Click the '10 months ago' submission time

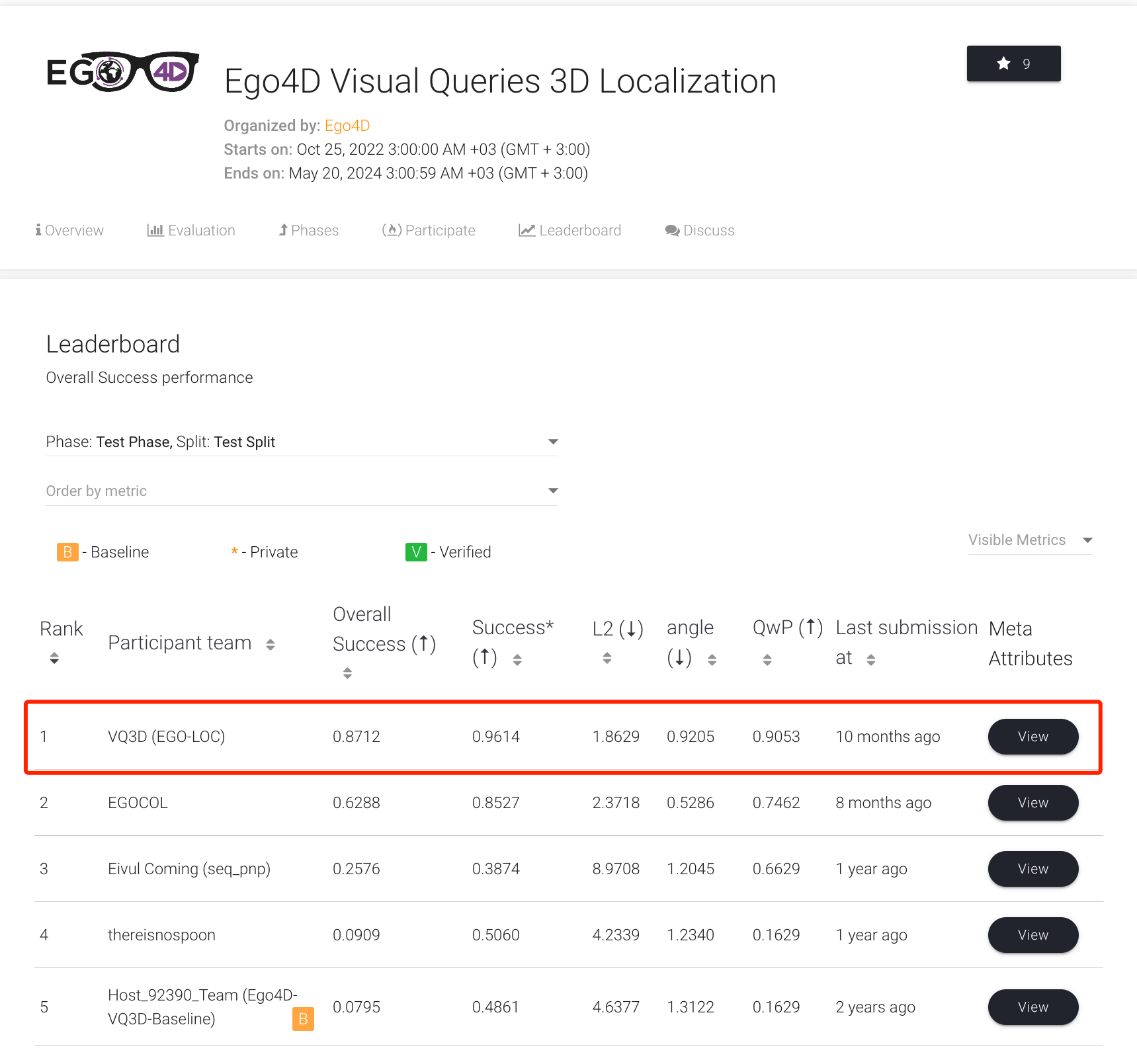coord(888,737)
